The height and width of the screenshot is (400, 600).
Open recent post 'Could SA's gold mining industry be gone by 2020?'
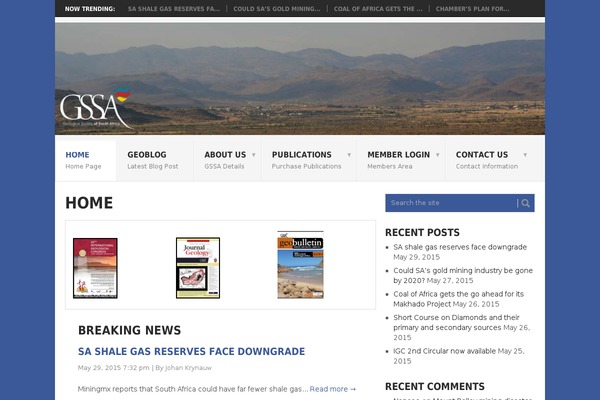463,276
